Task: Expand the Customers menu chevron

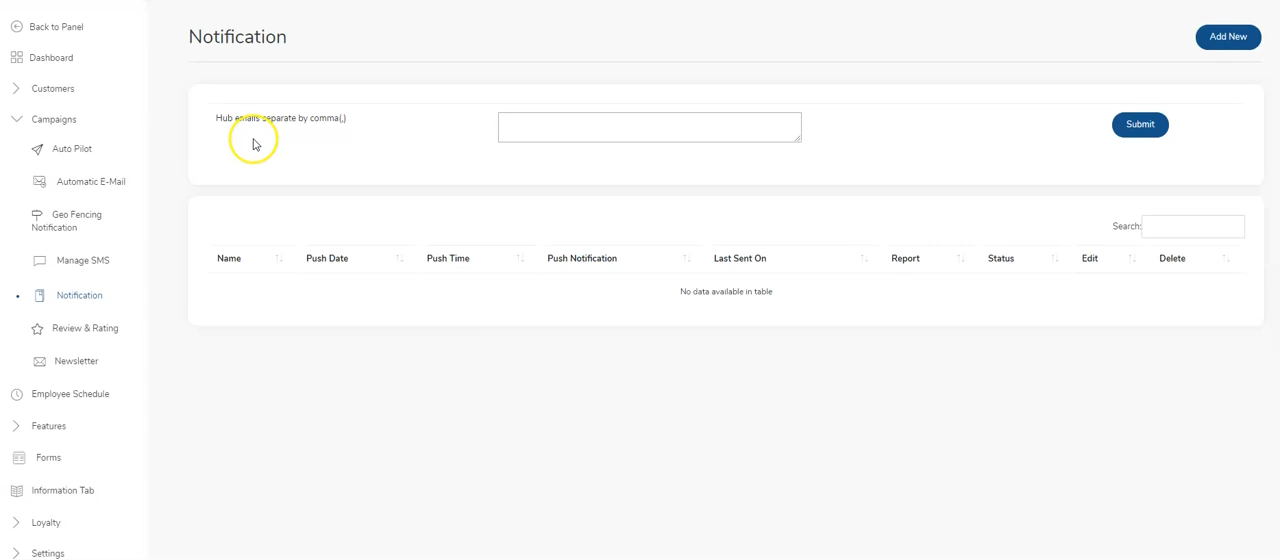Action: 16,89
